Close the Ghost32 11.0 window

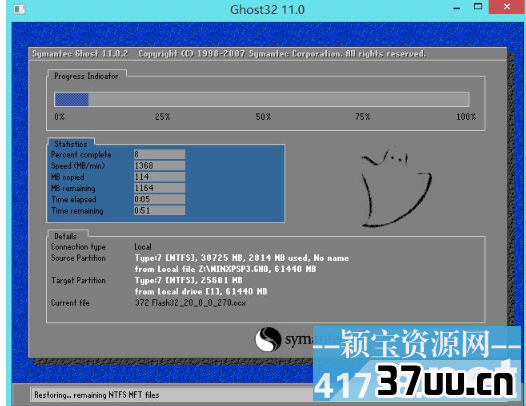(507, 7)
